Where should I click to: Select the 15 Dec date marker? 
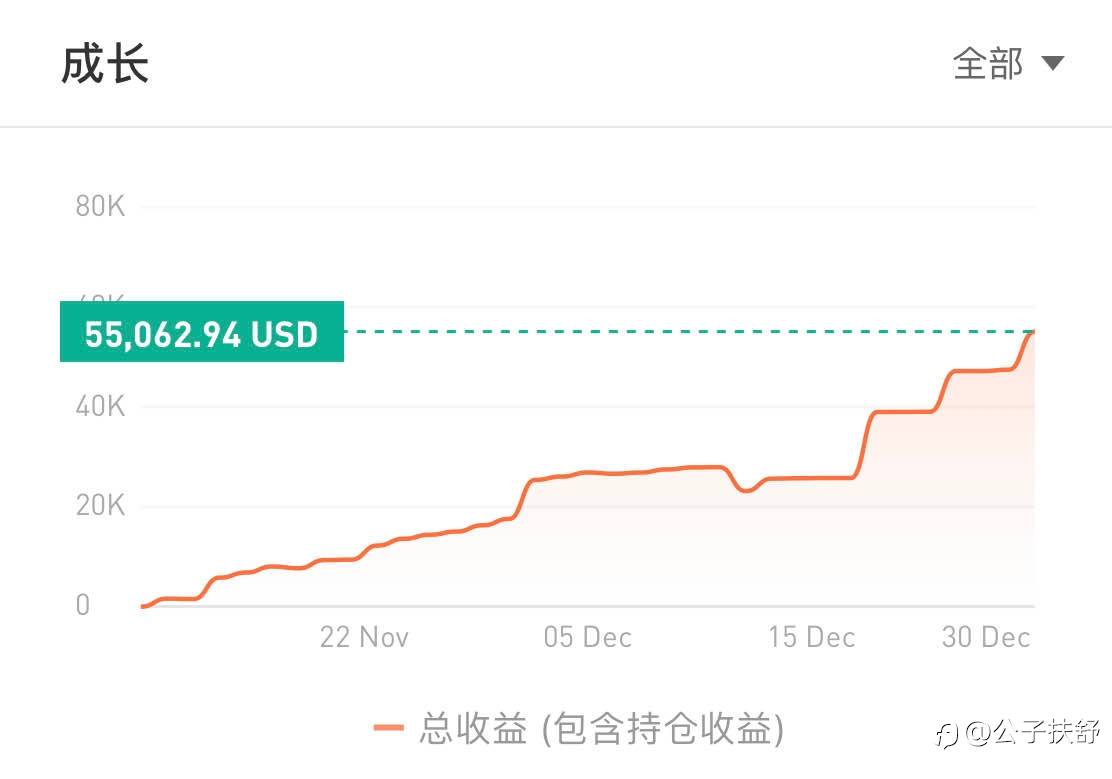click(811, 638)
